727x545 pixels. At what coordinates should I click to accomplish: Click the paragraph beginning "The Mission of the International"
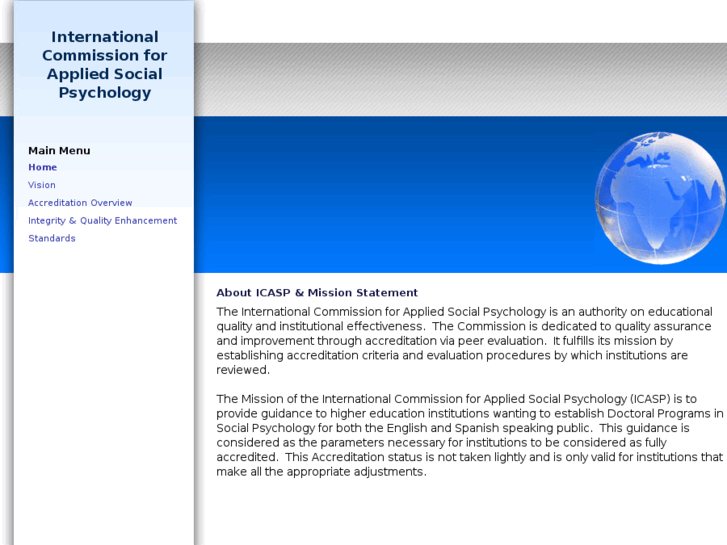pos(470,436)
